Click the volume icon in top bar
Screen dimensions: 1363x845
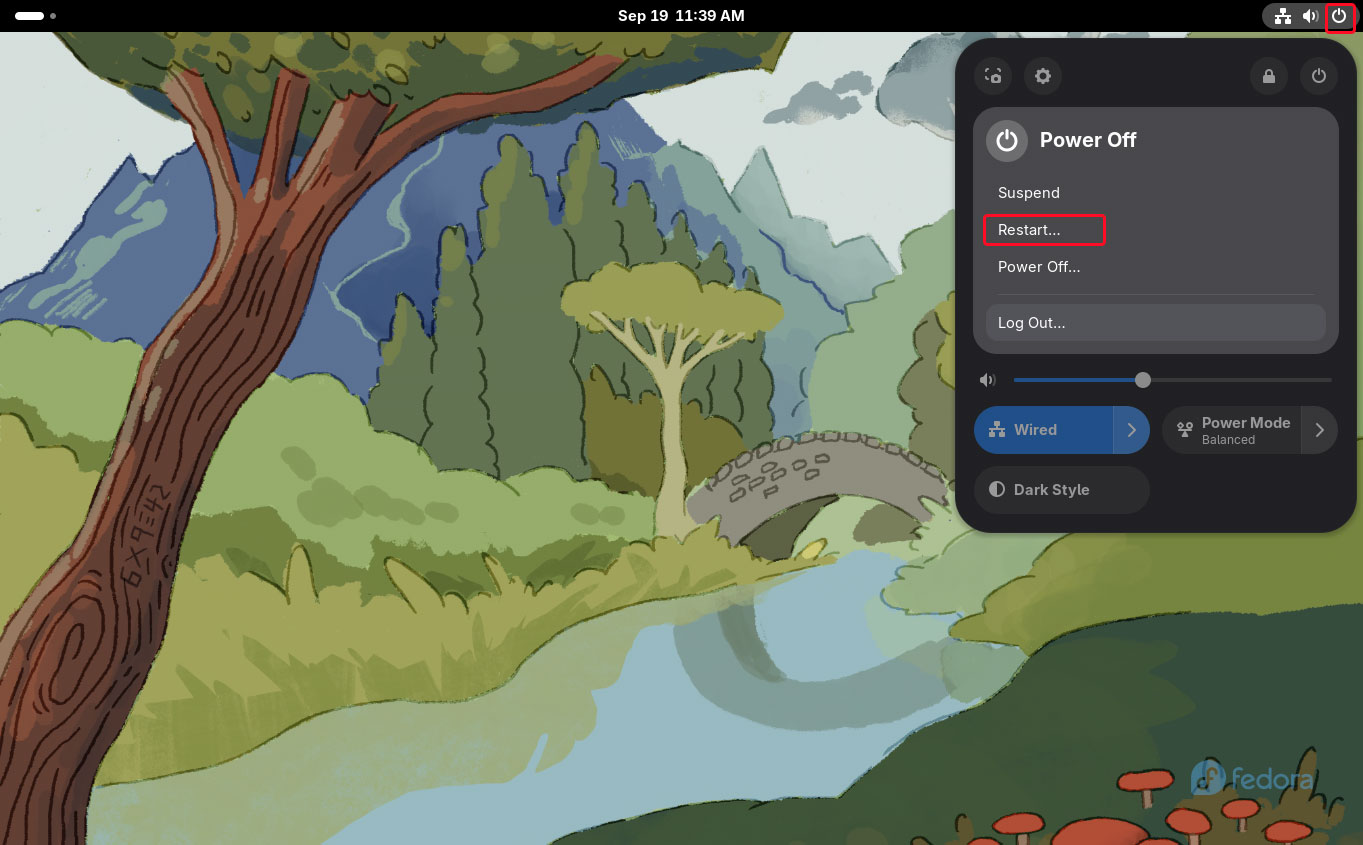tap(1310, 16)
